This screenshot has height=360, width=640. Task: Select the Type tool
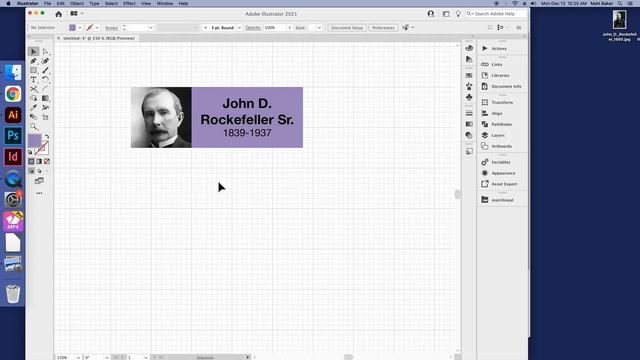(33, 80)
